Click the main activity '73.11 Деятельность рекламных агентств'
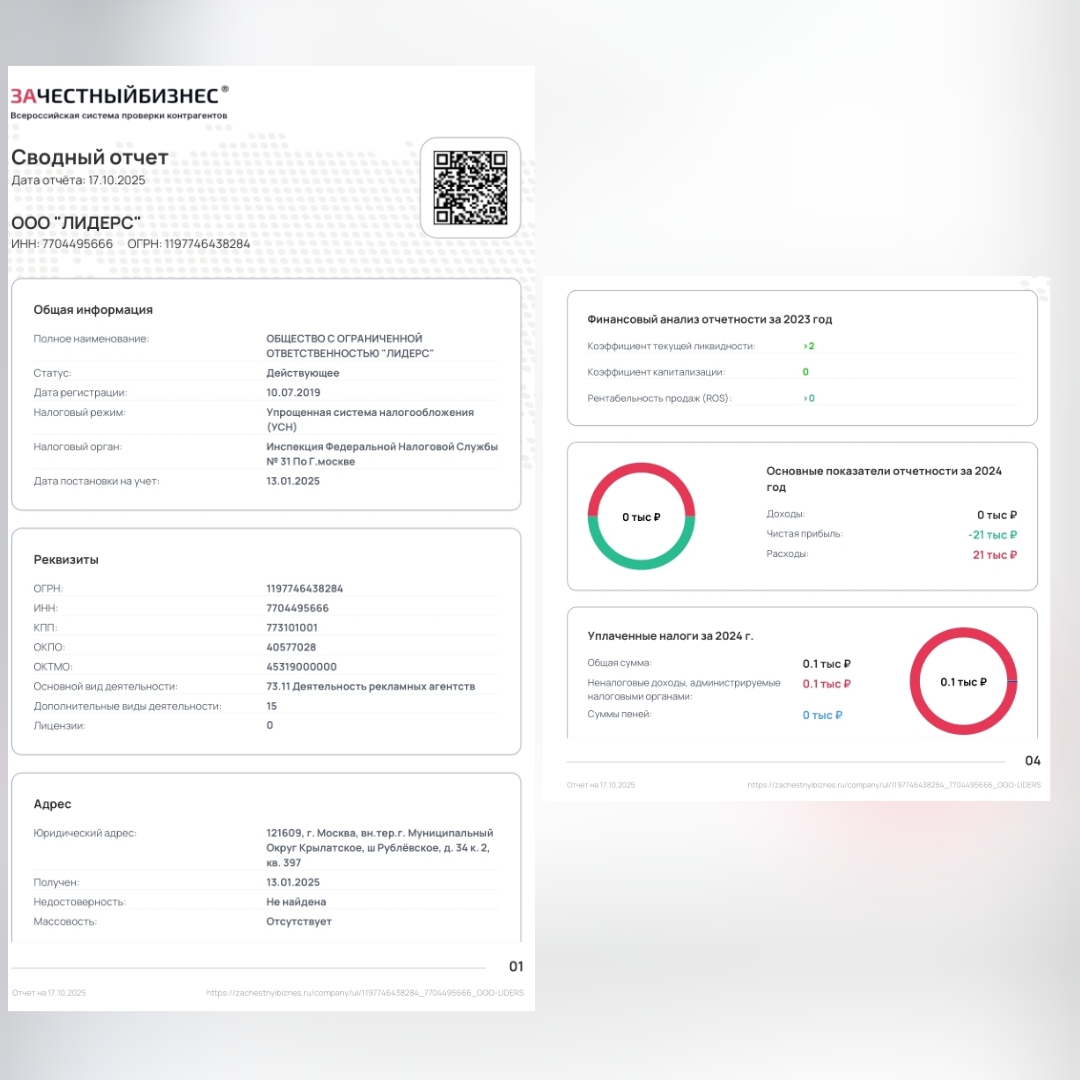This screenshot has width=1080, height=1080. (x=370, y=687)
